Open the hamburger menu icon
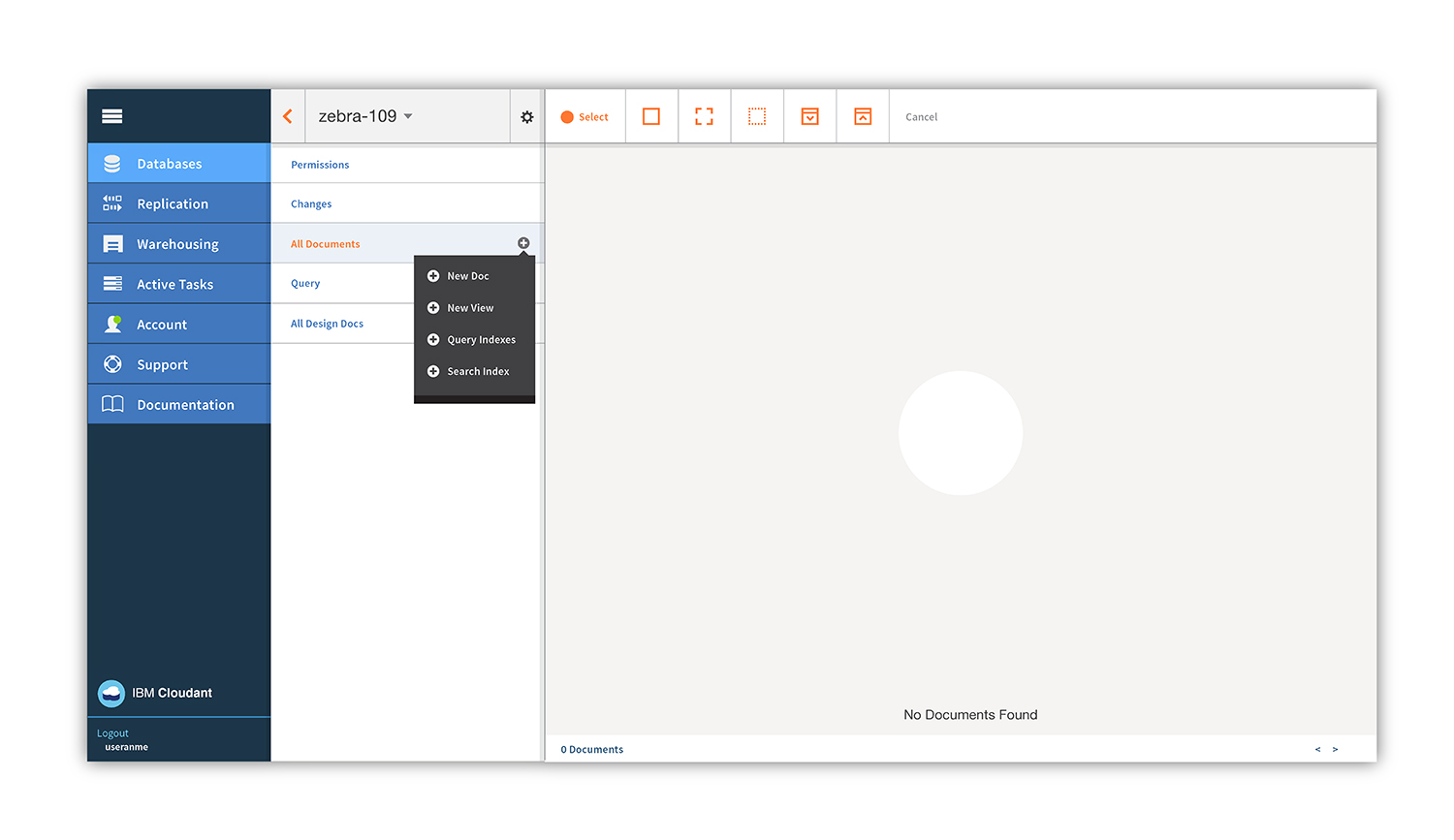Image resolution: width=1454 pixels, height=840 pixels. (x=112, y=116)
